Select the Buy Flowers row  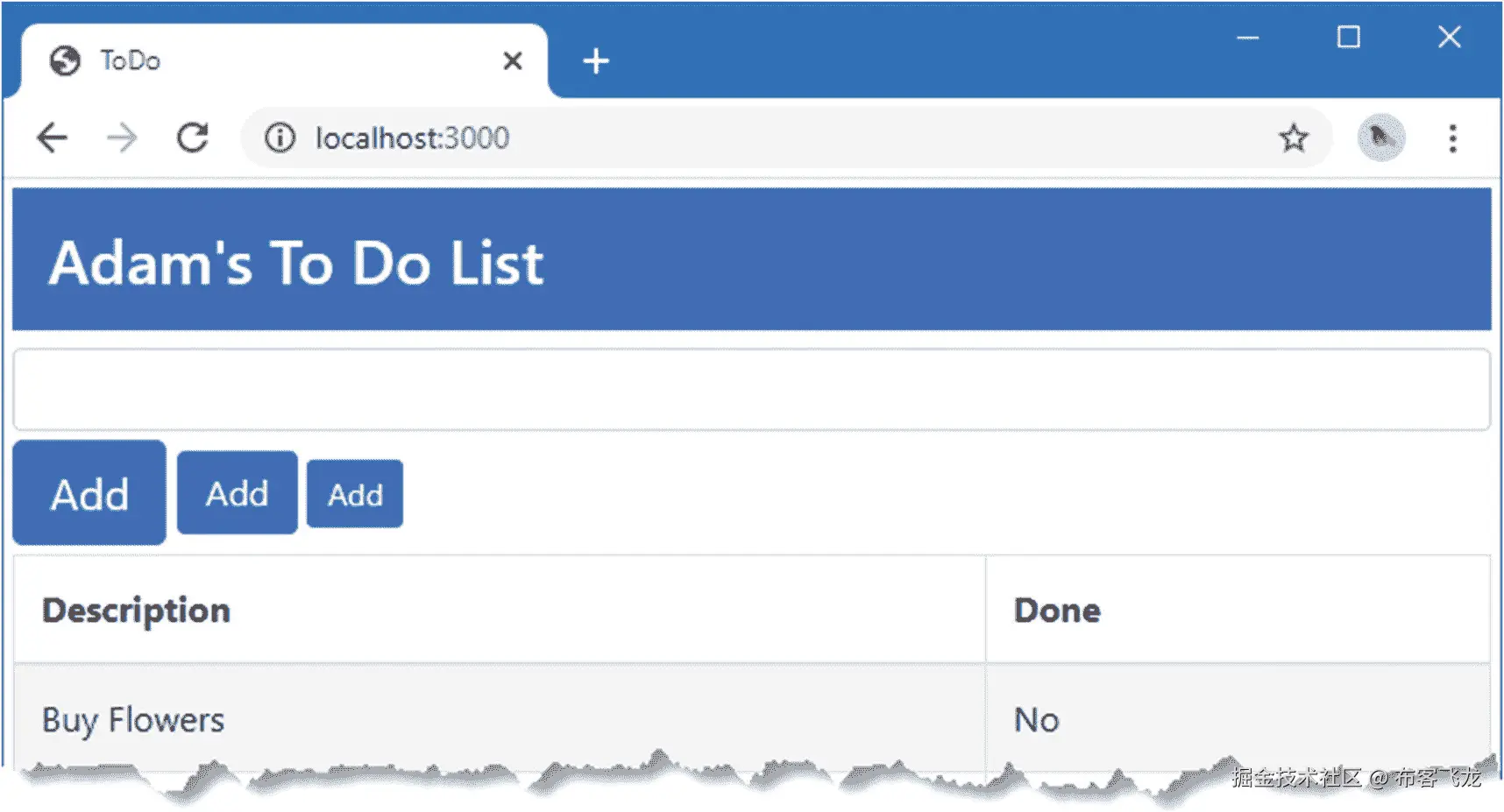[x=133, y=720]
